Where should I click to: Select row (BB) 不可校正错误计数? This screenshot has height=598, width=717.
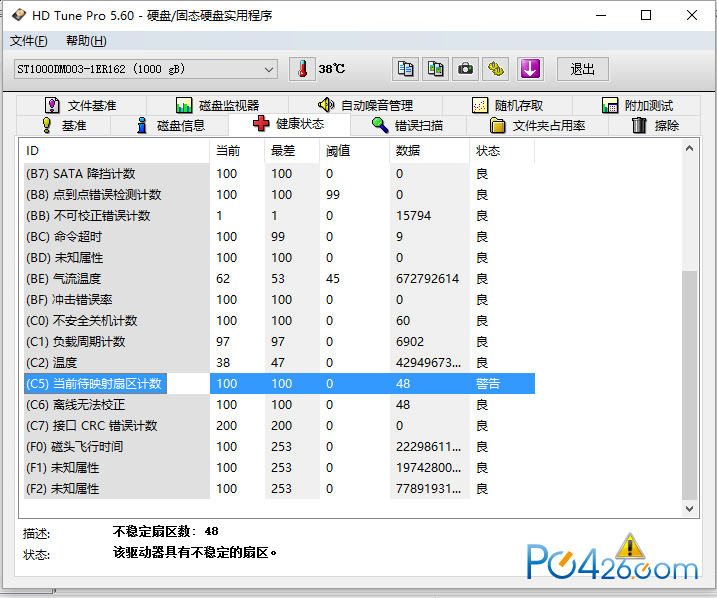(x=279, y=216)
